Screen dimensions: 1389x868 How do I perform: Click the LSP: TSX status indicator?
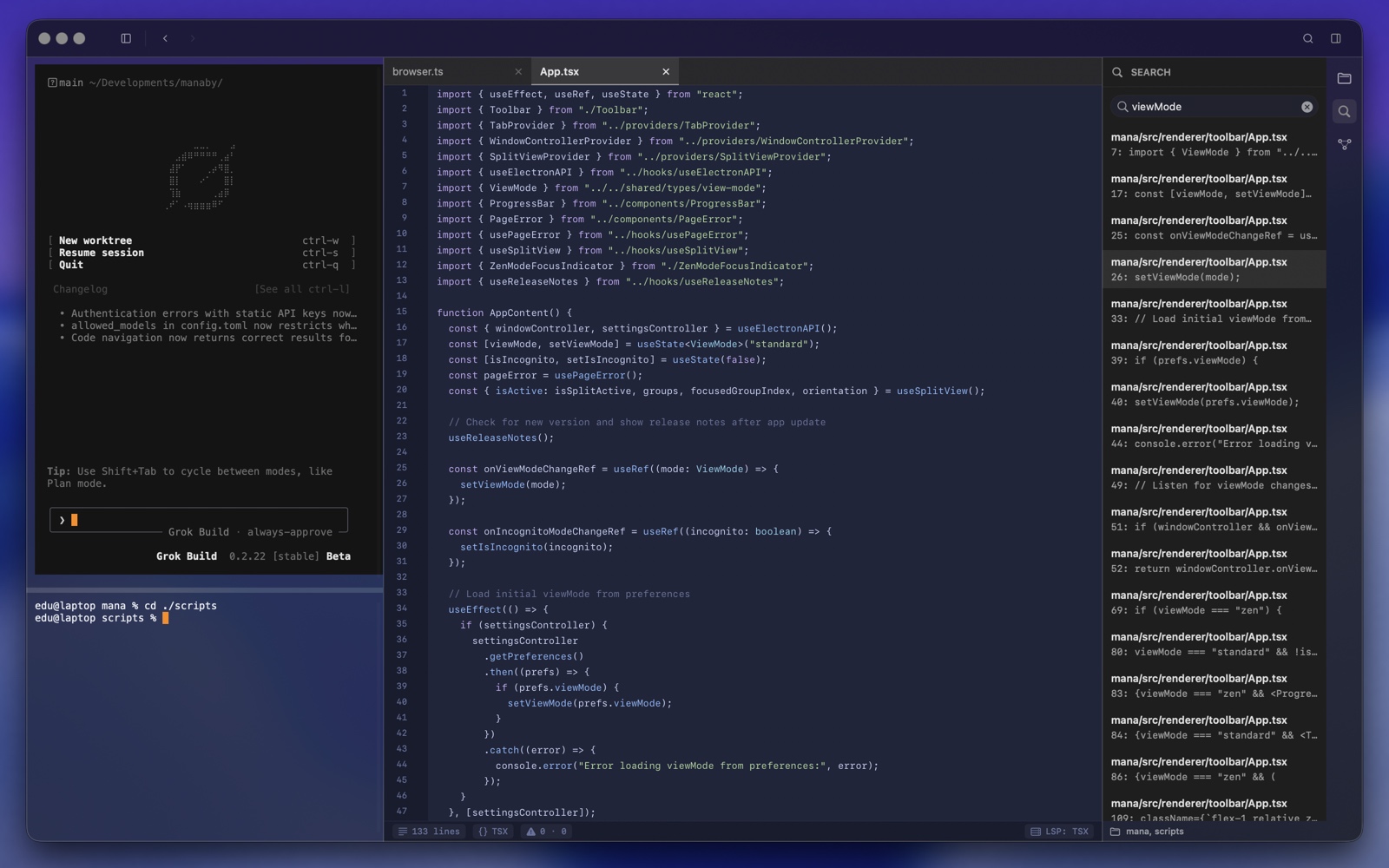pos(1059,832)
